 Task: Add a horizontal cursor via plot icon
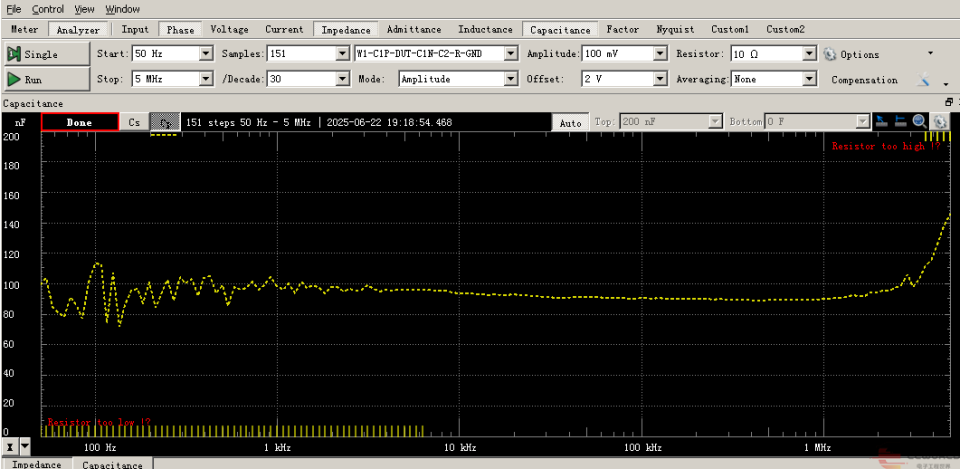pyautogui.click(x=900, y=121)
